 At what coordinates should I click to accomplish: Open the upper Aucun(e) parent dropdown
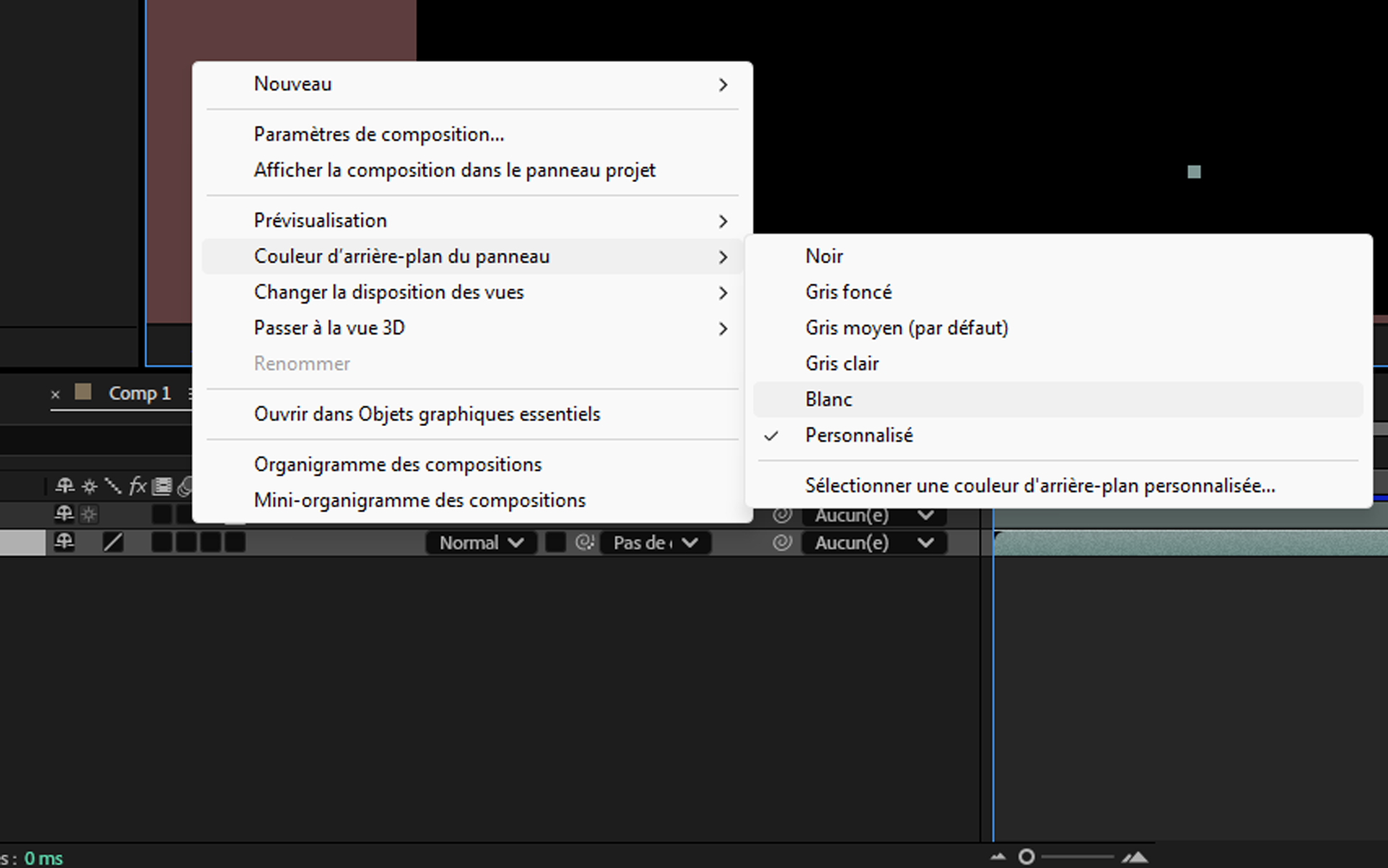[874, 516]
